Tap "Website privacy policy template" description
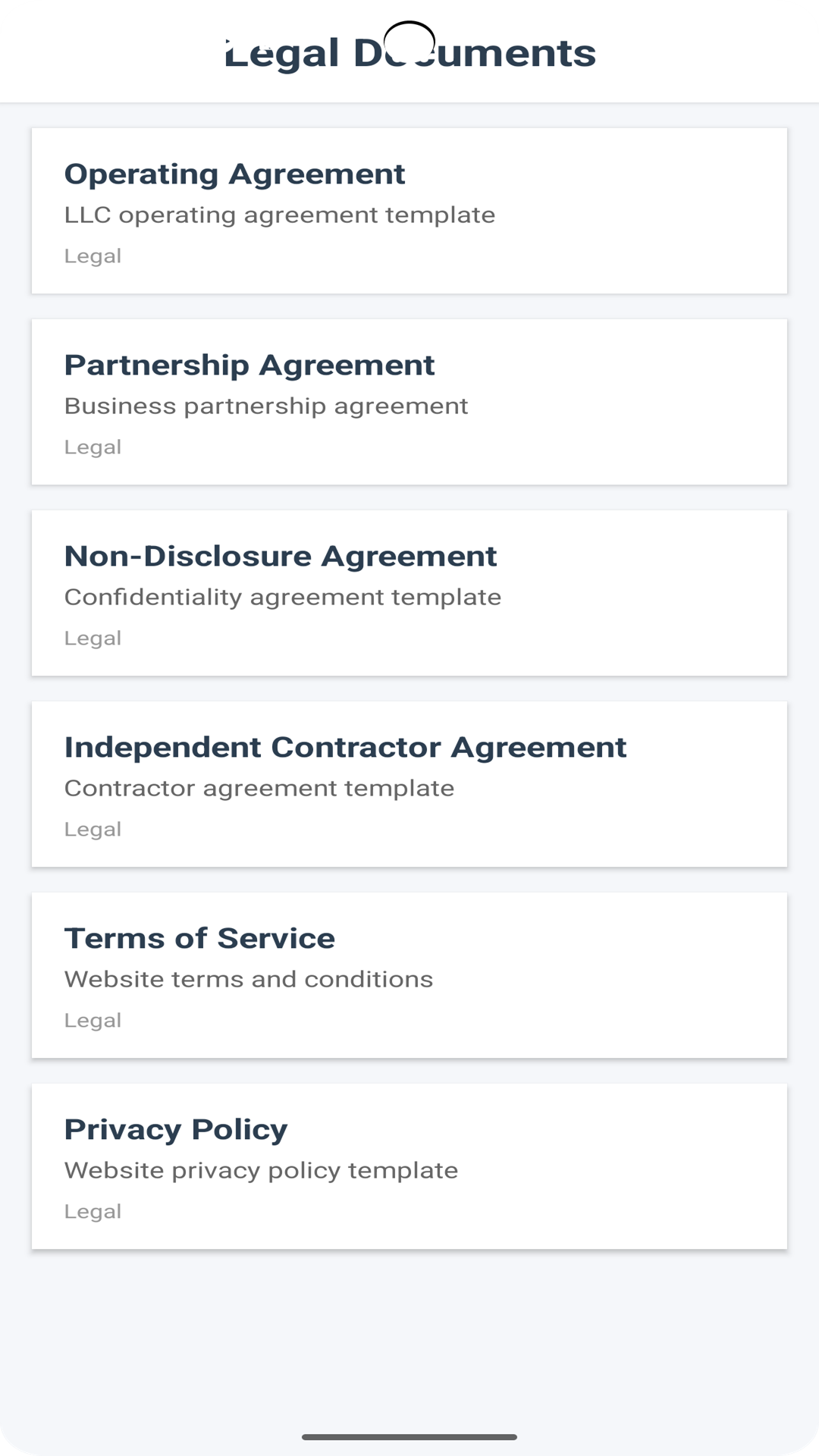Screen dimensions: 819x1456 tap(261, 1171)
